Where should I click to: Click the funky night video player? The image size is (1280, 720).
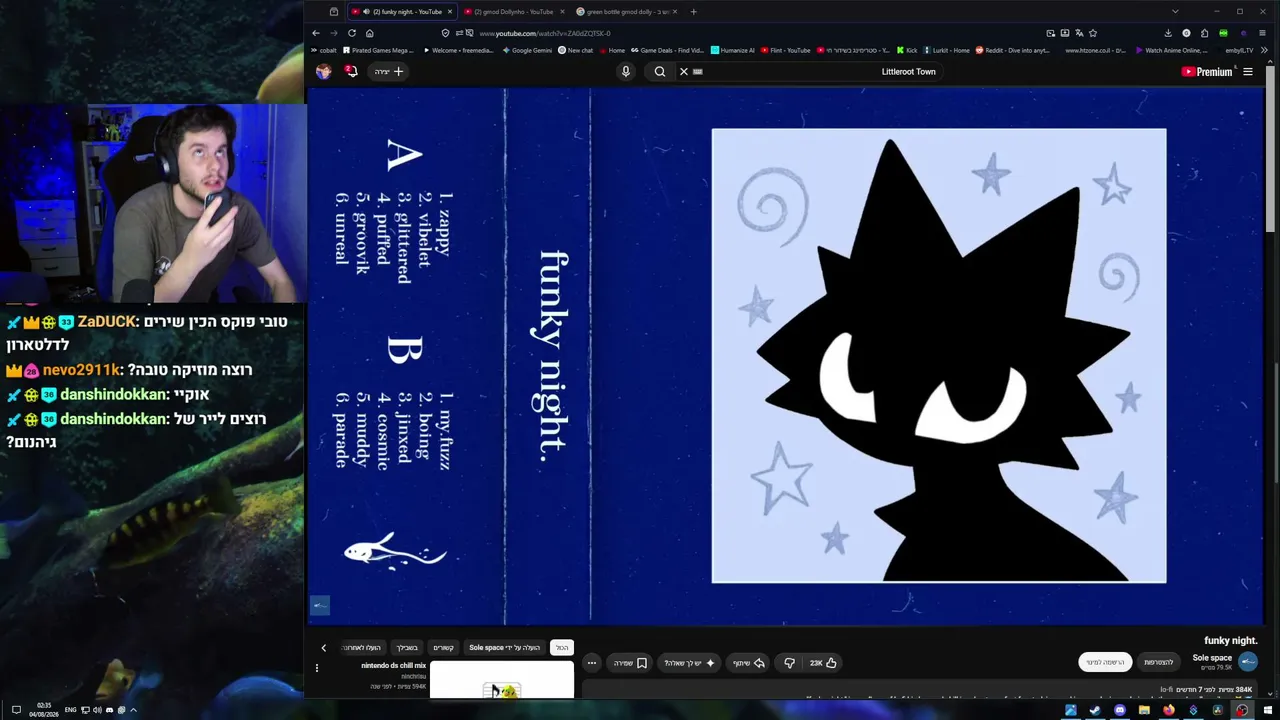tap(786, 356)
